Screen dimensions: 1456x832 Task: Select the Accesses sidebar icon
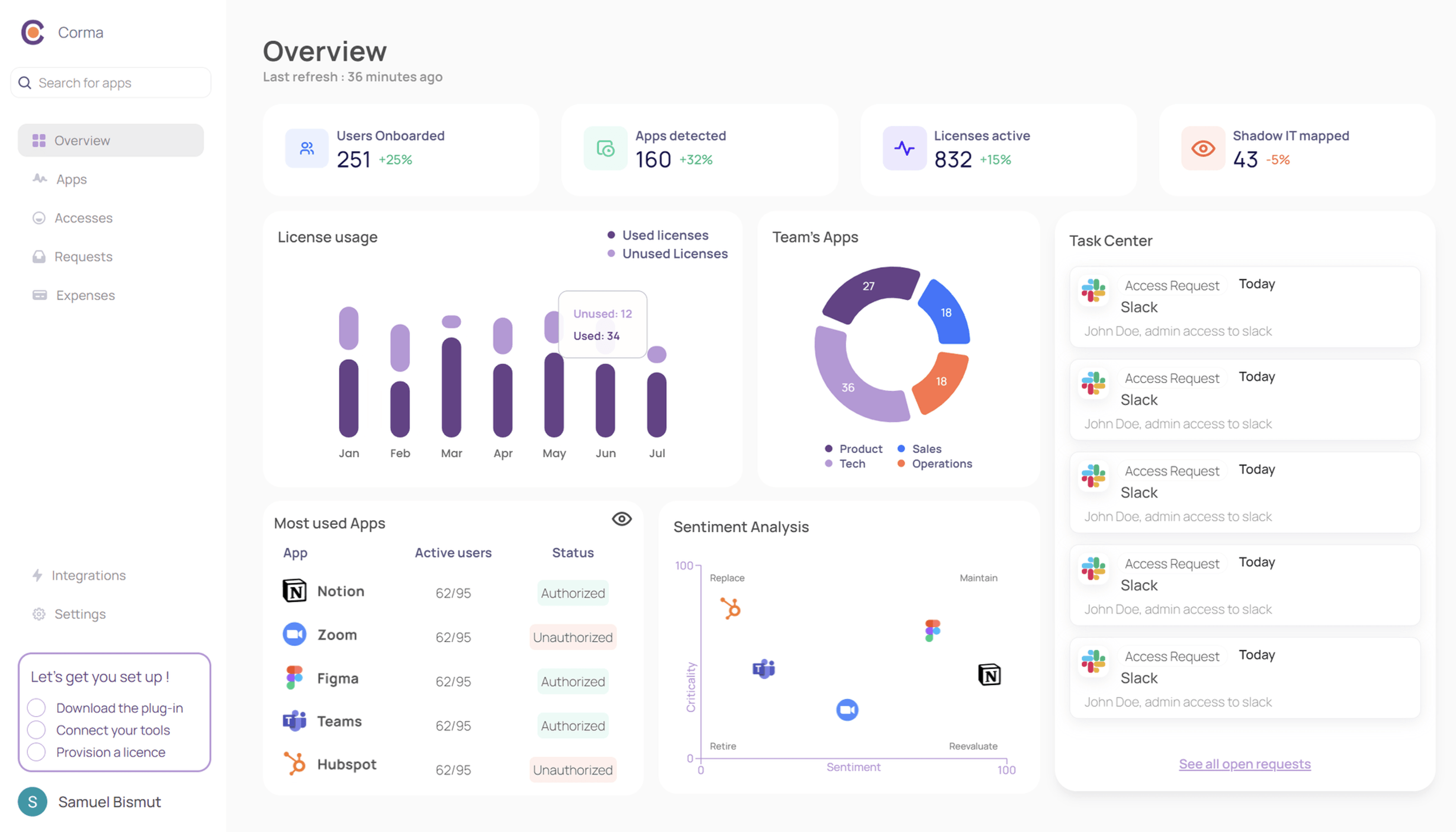(x=39, y=218)
